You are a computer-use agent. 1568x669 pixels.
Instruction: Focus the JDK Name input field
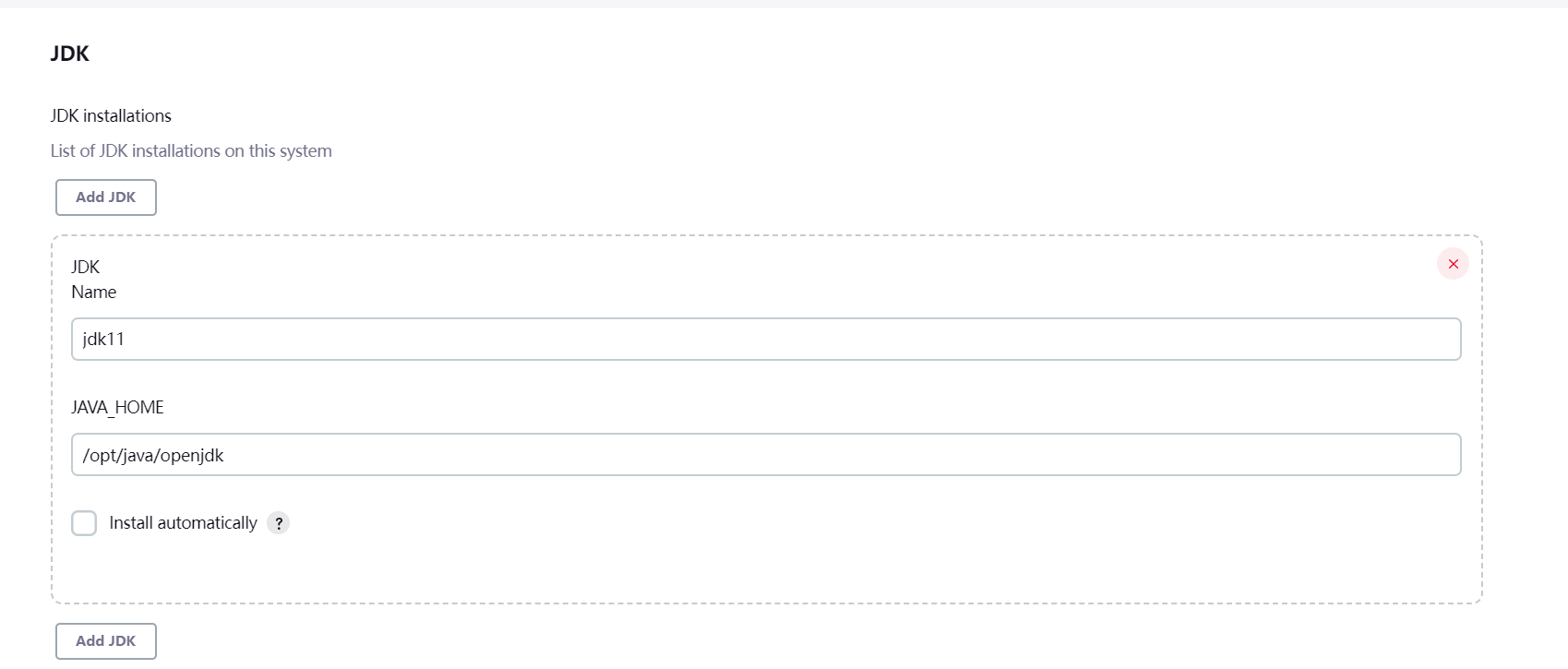[766, 340]
